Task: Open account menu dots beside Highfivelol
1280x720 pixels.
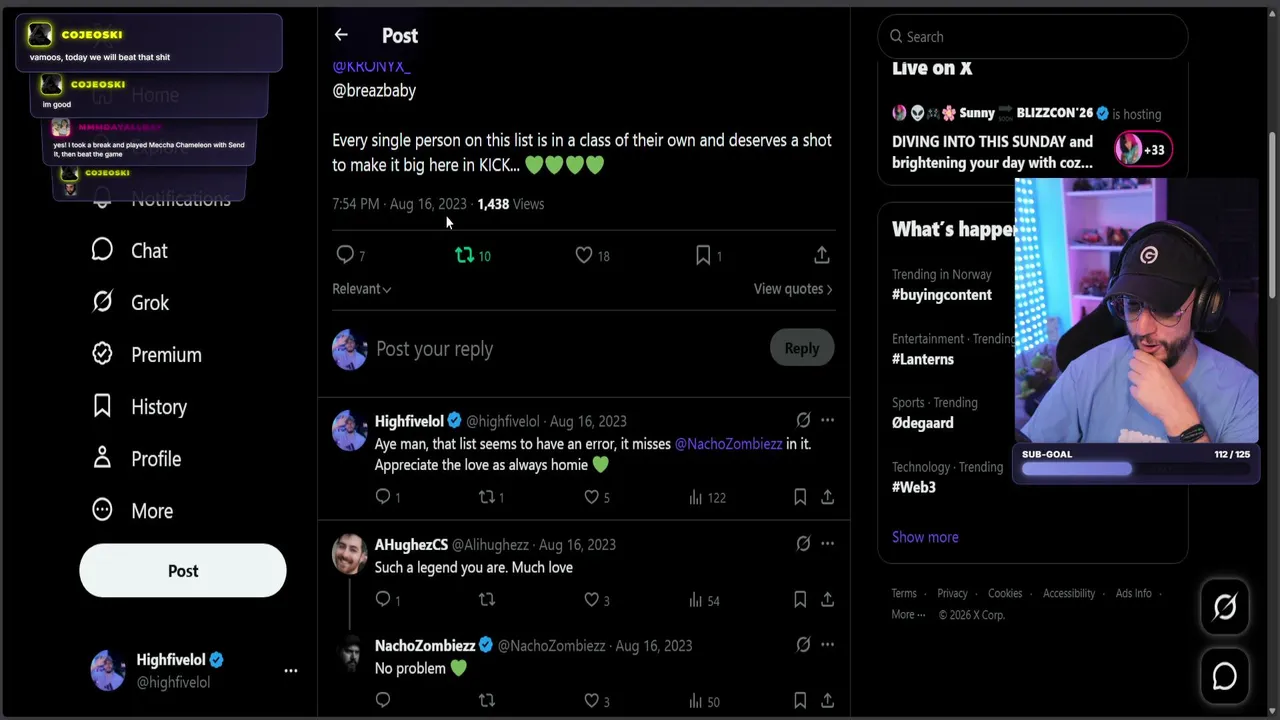Action: pos(291,671)
